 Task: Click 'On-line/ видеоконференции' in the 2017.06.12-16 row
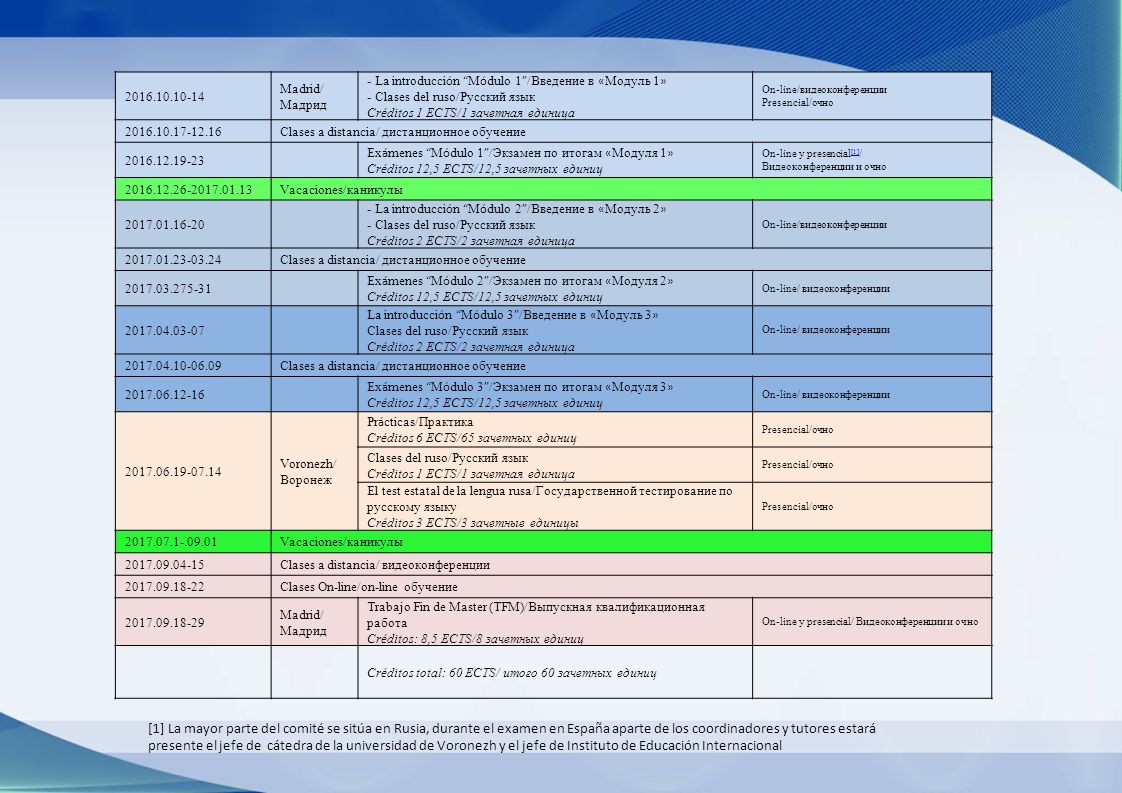(826, 394)
